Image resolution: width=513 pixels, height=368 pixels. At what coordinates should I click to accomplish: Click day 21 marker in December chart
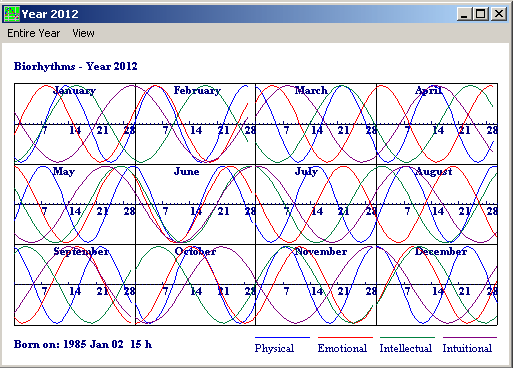coord(465,292)
